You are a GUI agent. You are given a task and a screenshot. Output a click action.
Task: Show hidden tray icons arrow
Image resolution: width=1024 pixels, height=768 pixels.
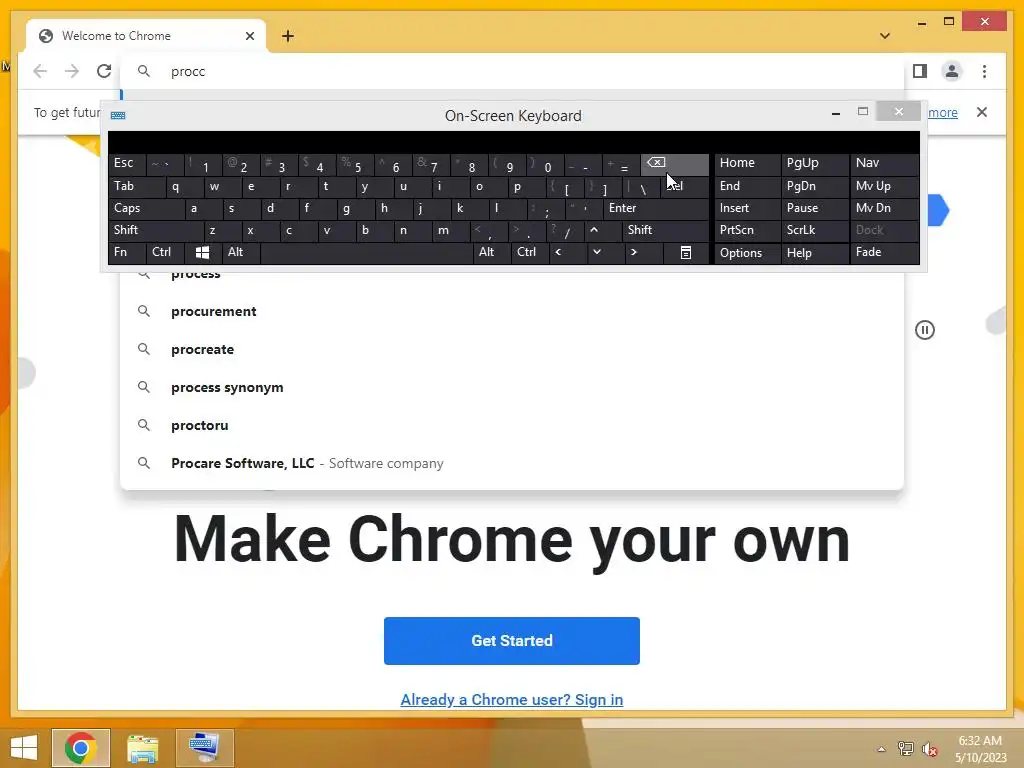(881, 749)
